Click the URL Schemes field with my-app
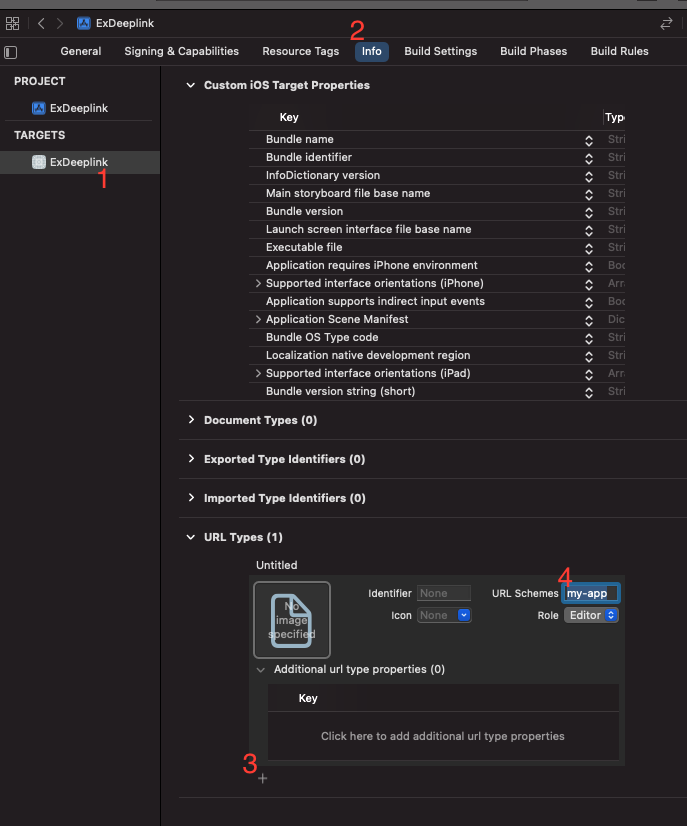This screenshot has width=687, height=826. (x=591, y=593)
